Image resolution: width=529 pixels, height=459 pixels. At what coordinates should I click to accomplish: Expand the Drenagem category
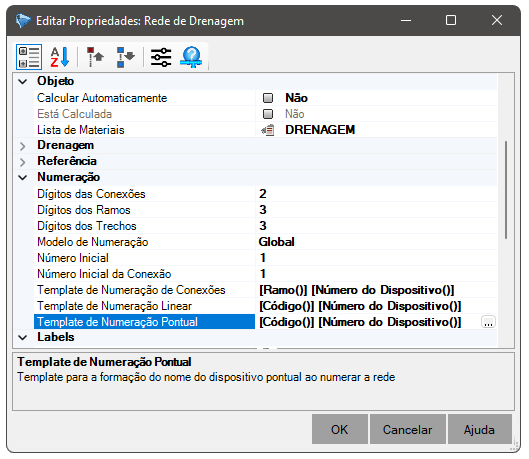23,146
